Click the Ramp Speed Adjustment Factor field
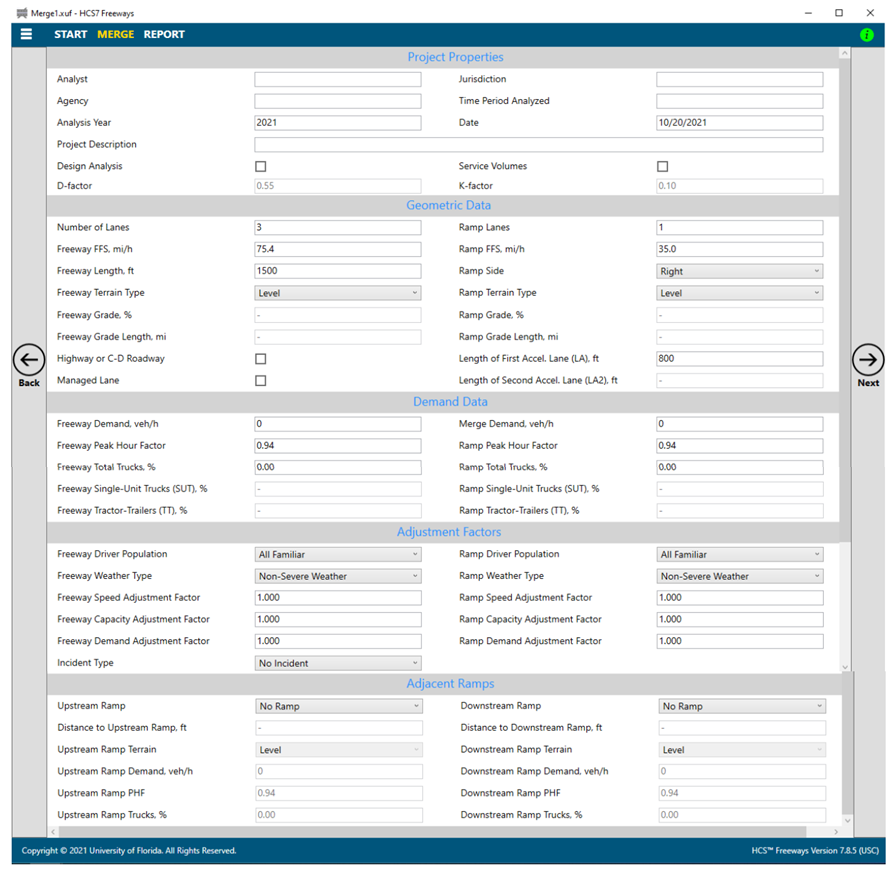 pyautogui.click(x=739, y=598)
